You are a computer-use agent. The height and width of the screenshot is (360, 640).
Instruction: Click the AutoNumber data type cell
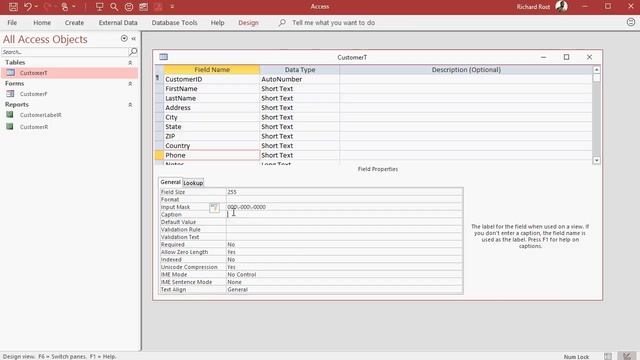(x=300, y=79)
